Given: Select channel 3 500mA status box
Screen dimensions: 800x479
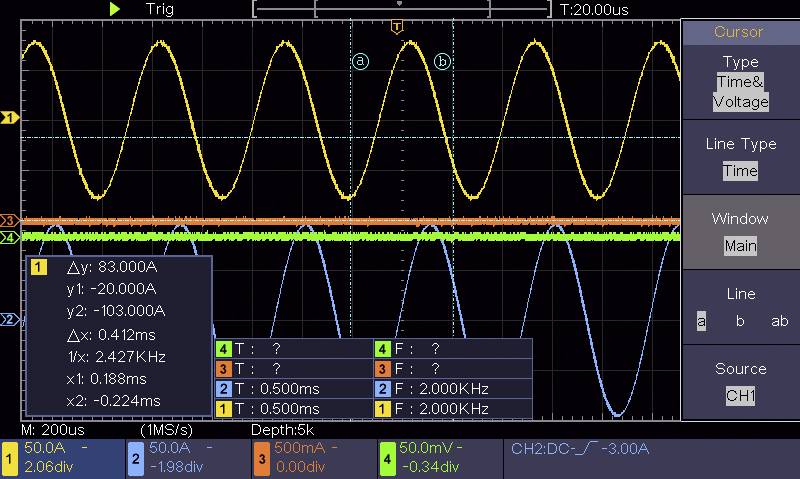Looking at the screenshot, I should click(311, 457).
